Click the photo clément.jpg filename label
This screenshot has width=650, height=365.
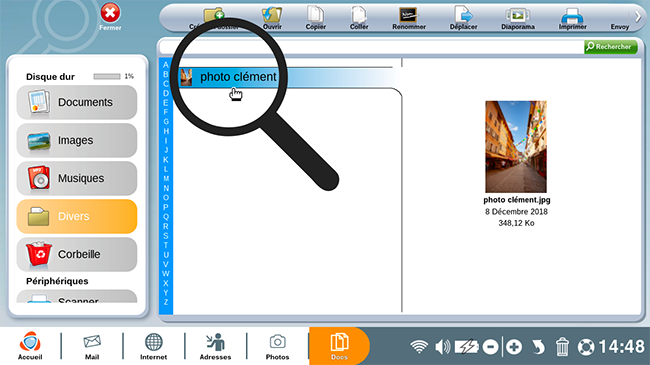coord(517,200)
